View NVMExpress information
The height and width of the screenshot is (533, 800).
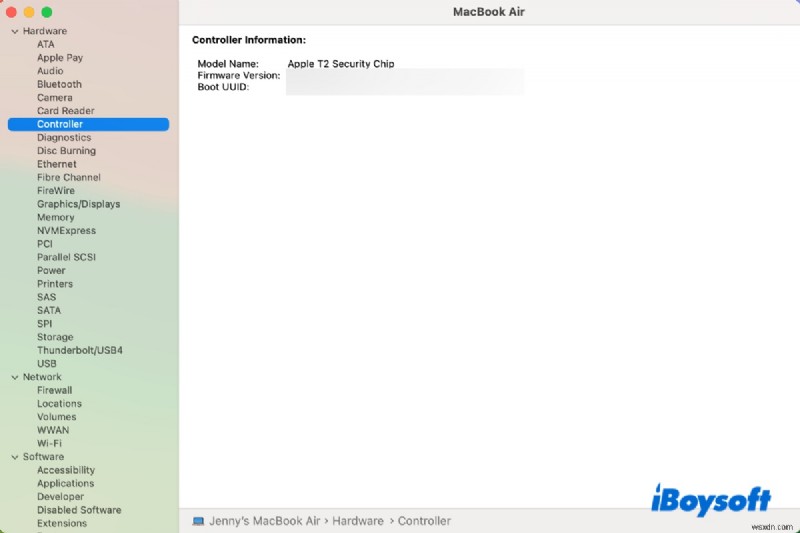[66, 231]
